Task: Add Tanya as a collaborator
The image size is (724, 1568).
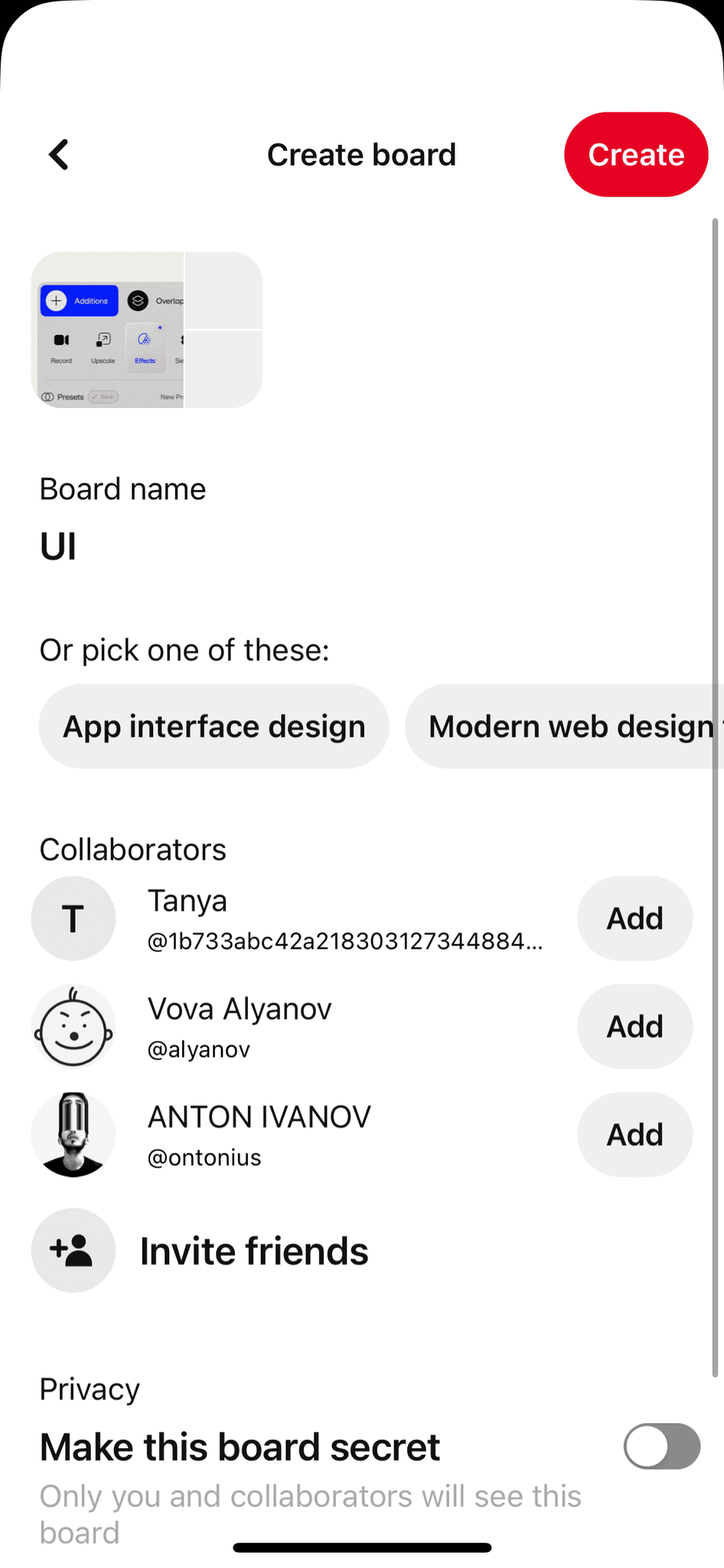Action: pos(635,918)
